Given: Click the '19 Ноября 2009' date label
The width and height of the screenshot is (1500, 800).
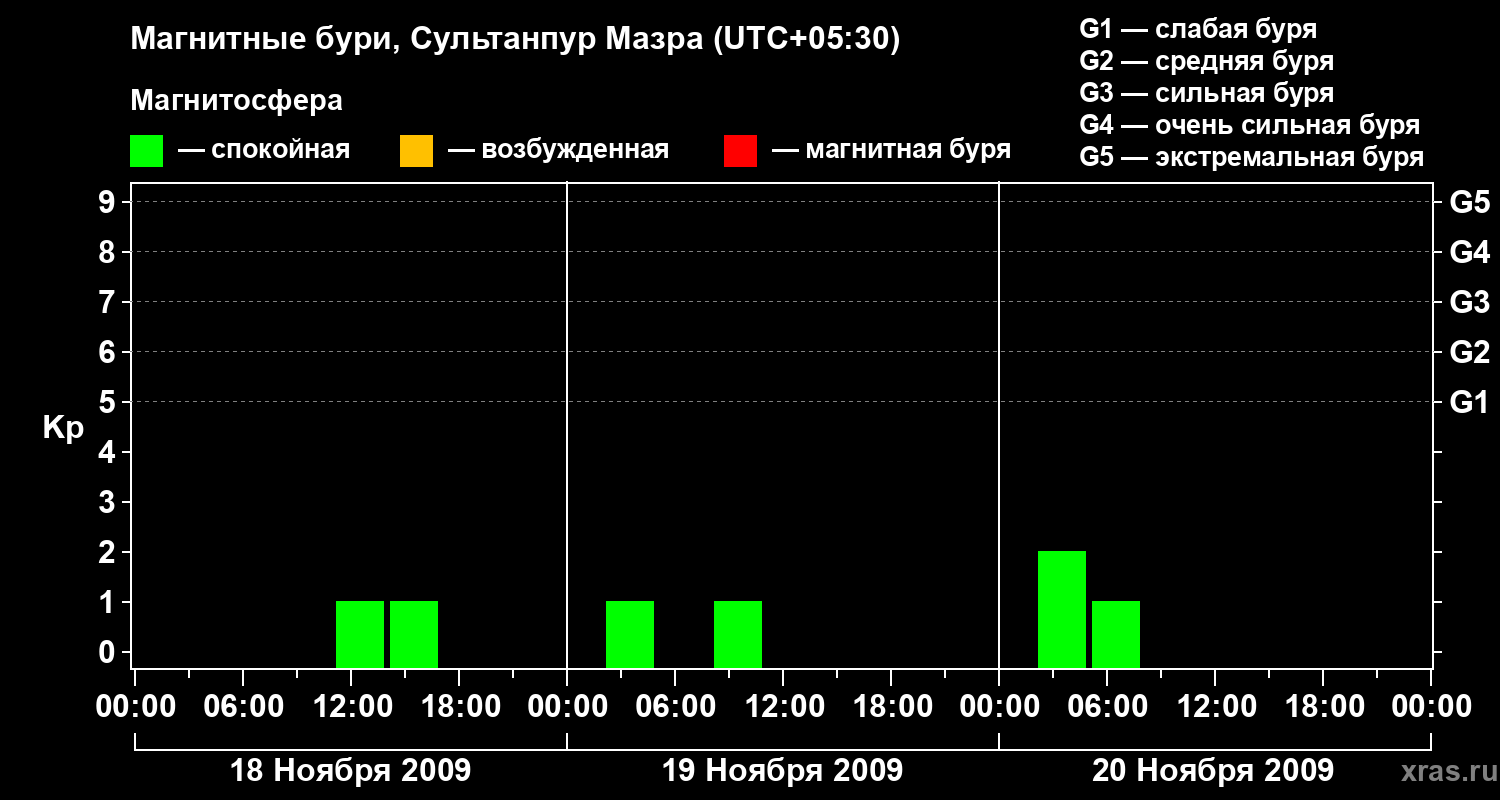Looking at the screenshot, I should 782,771.
